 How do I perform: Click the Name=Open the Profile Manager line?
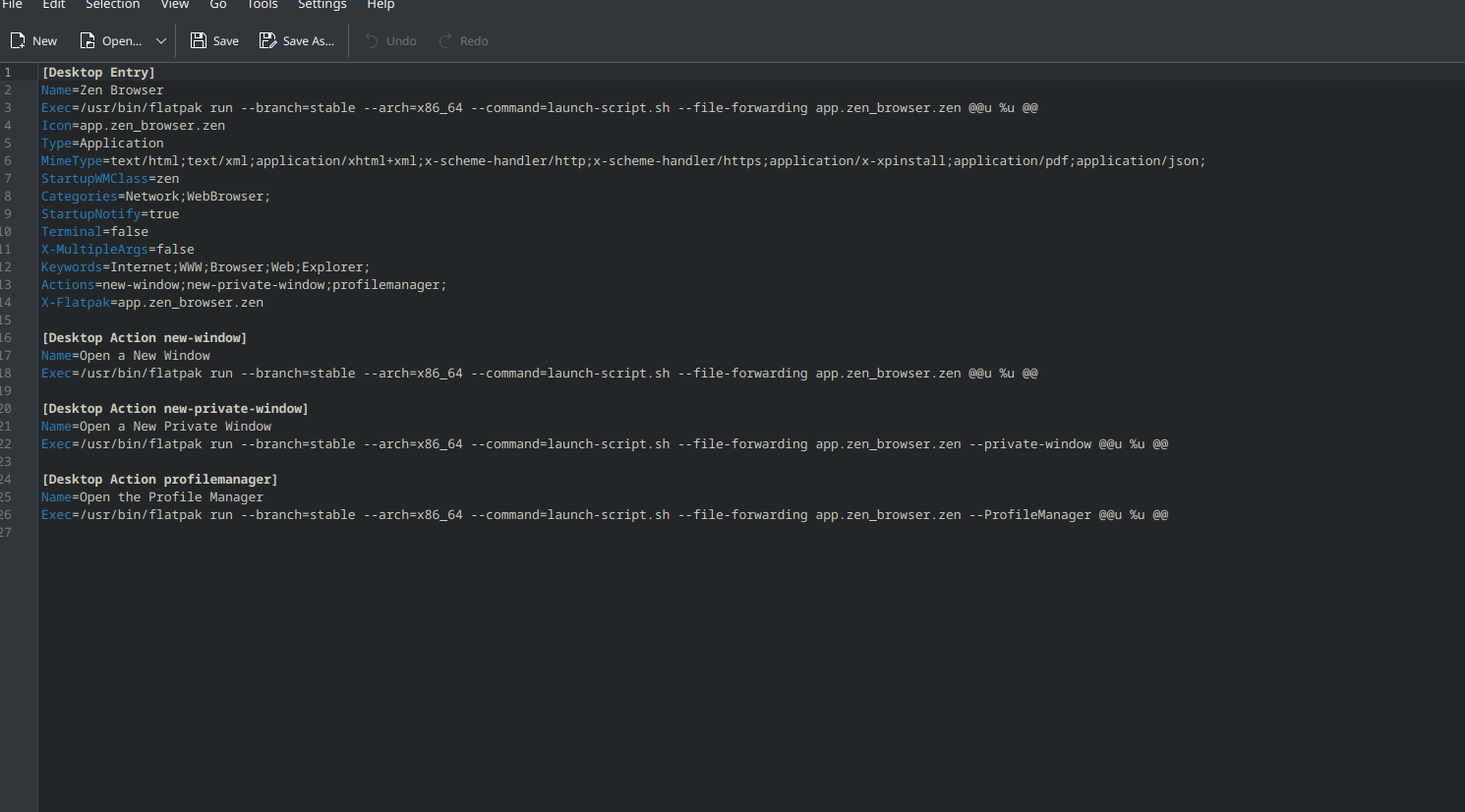pyautogui.click(x=152, y=497)
